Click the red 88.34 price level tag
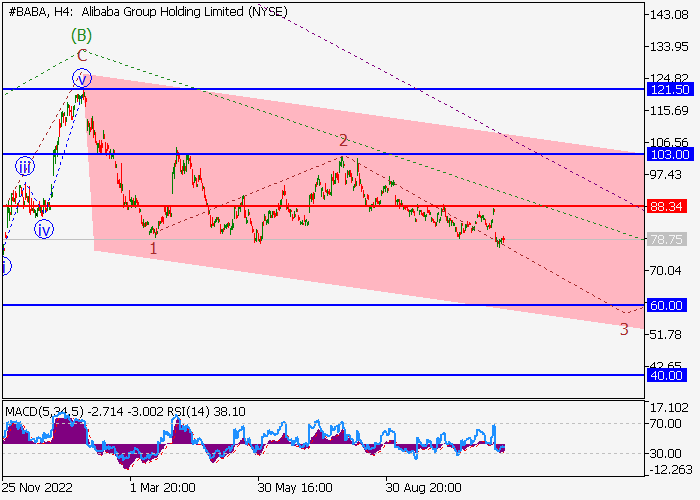700x500 pixels. click(x=667, y=206)
